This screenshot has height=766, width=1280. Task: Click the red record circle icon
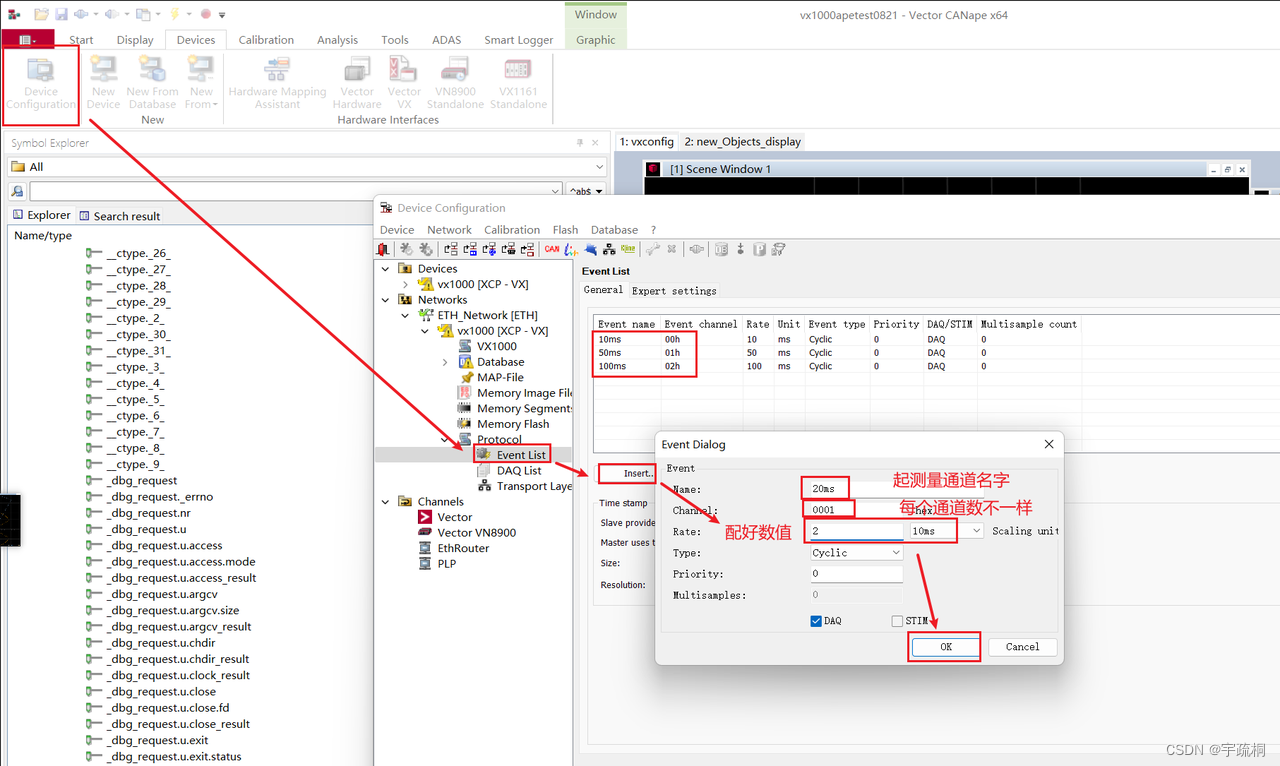click(x=206, y=15)
